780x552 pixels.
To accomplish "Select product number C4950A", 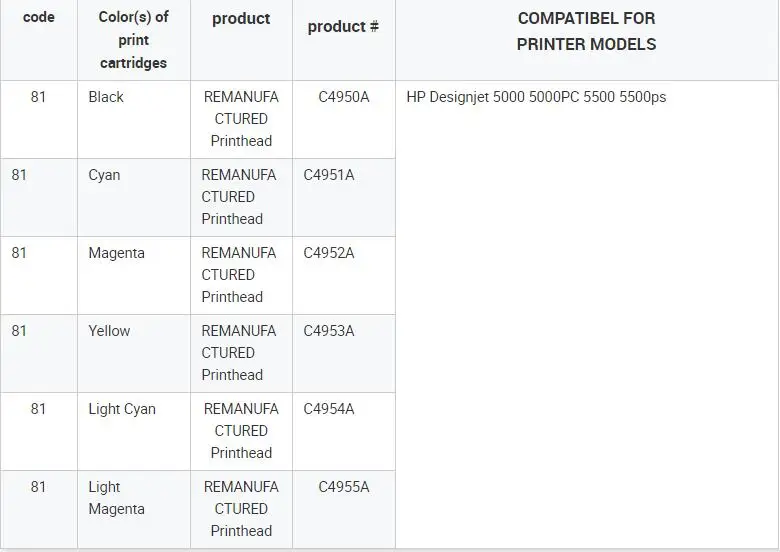I will point(343,97).
